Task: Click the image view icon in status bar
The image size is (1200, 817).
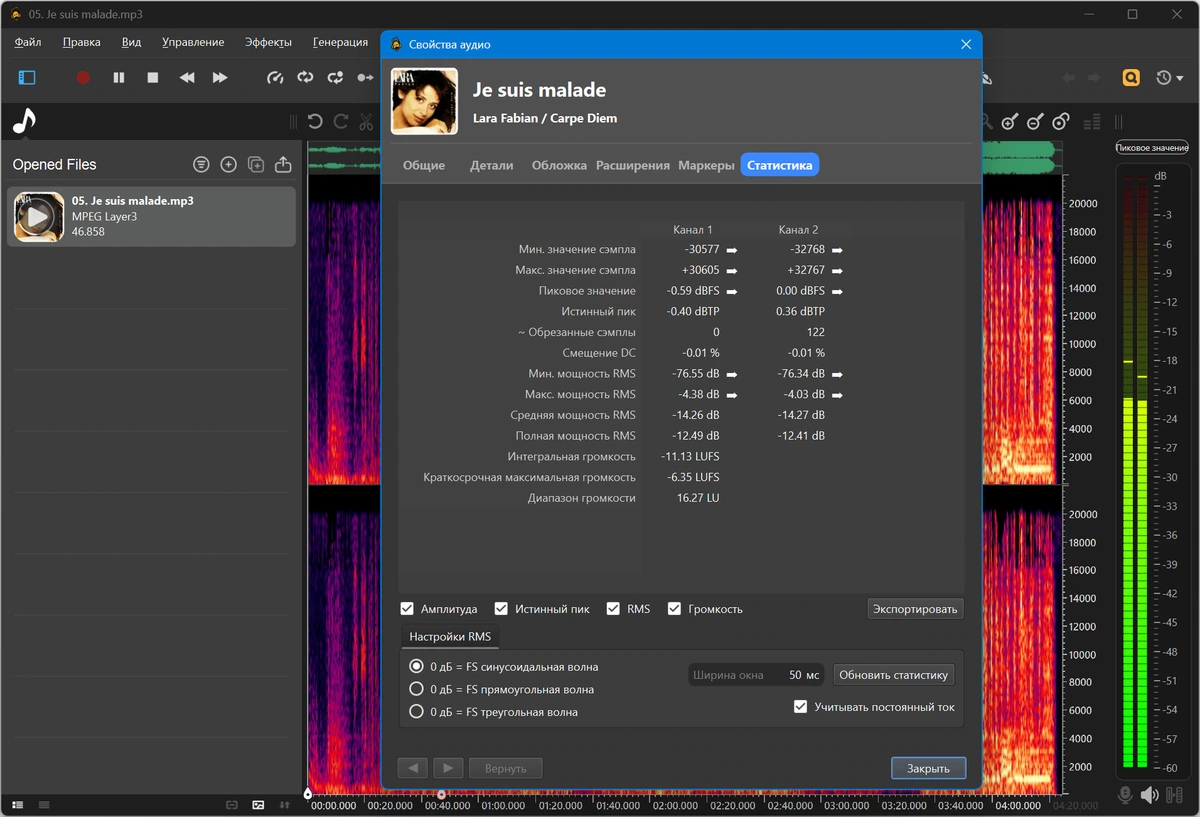Action: (x=258, y=804)
